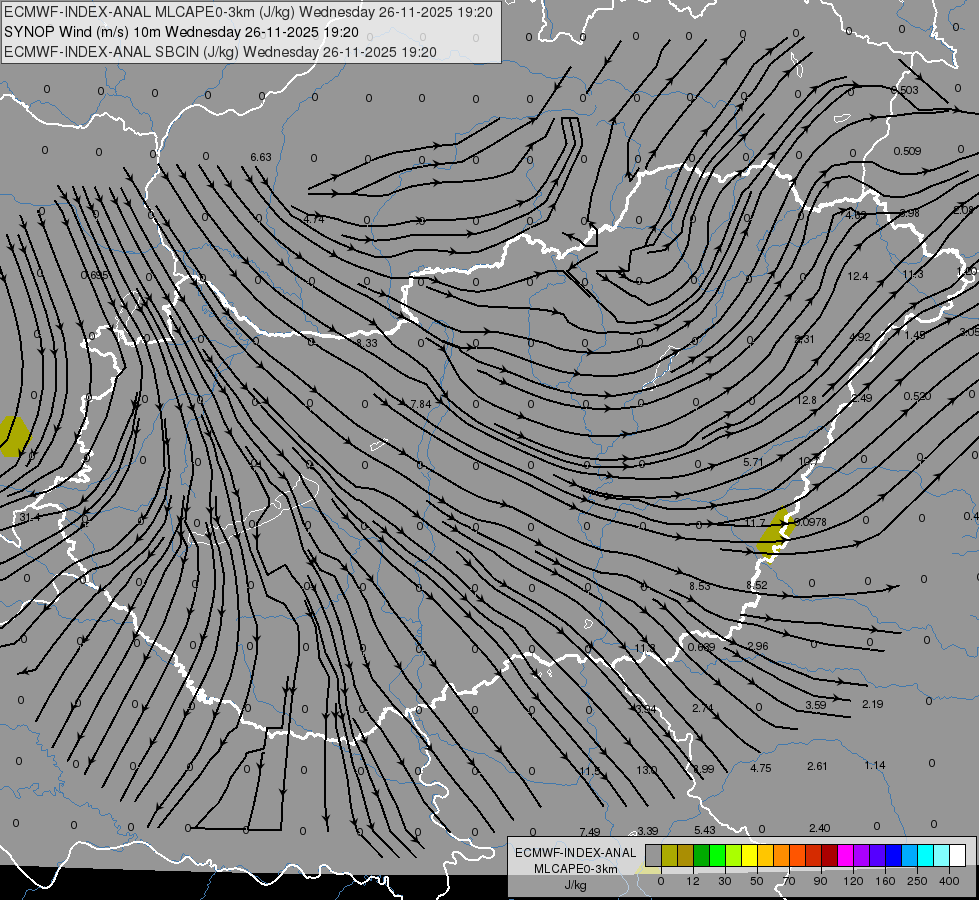This screenshot has height=900, width=979.
Task: Click the map value 2.19
Action: (872, 704)
